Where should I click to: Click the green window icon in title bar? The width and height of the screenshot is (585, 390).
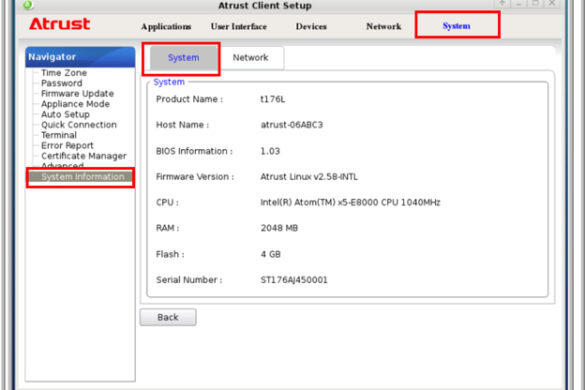27,4
